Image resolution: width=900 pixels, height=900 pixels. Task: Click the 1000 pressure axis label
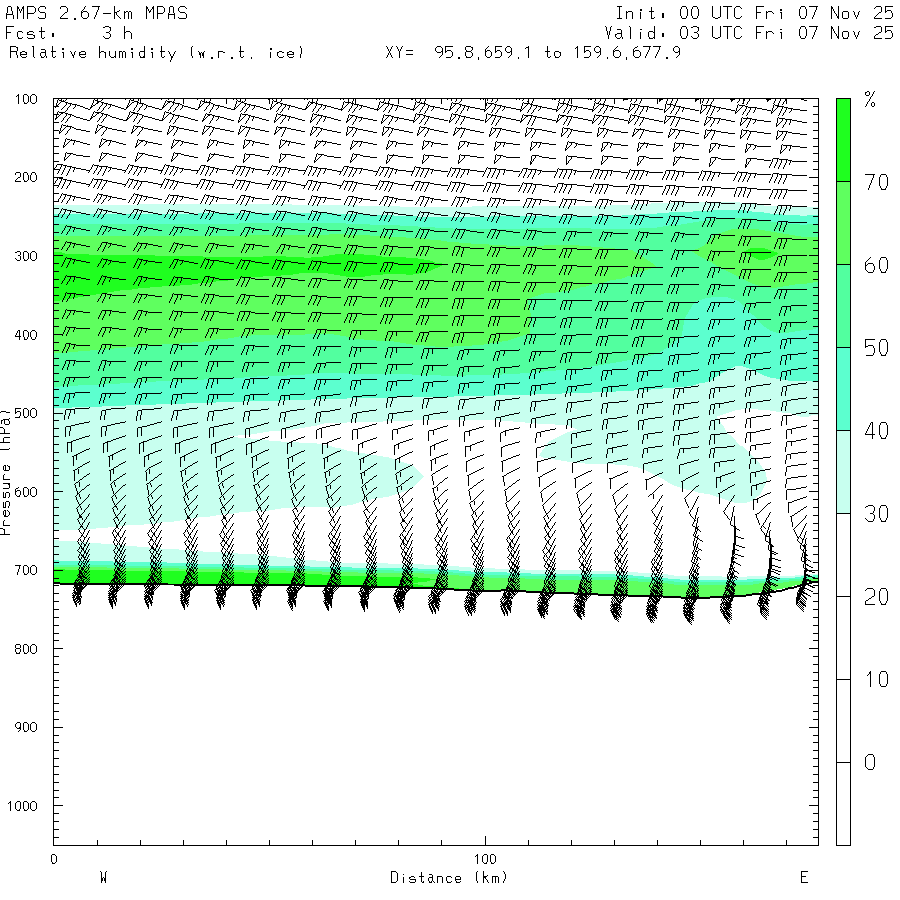22,806
